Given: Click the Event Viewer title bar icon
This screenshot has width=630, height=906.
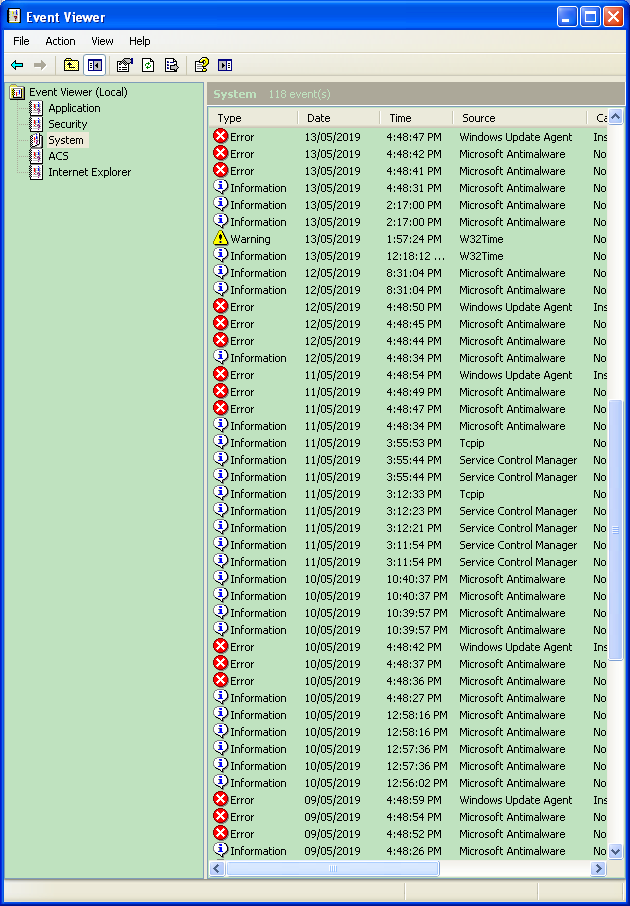Looking at the screenshot, I should pos(14,16).
